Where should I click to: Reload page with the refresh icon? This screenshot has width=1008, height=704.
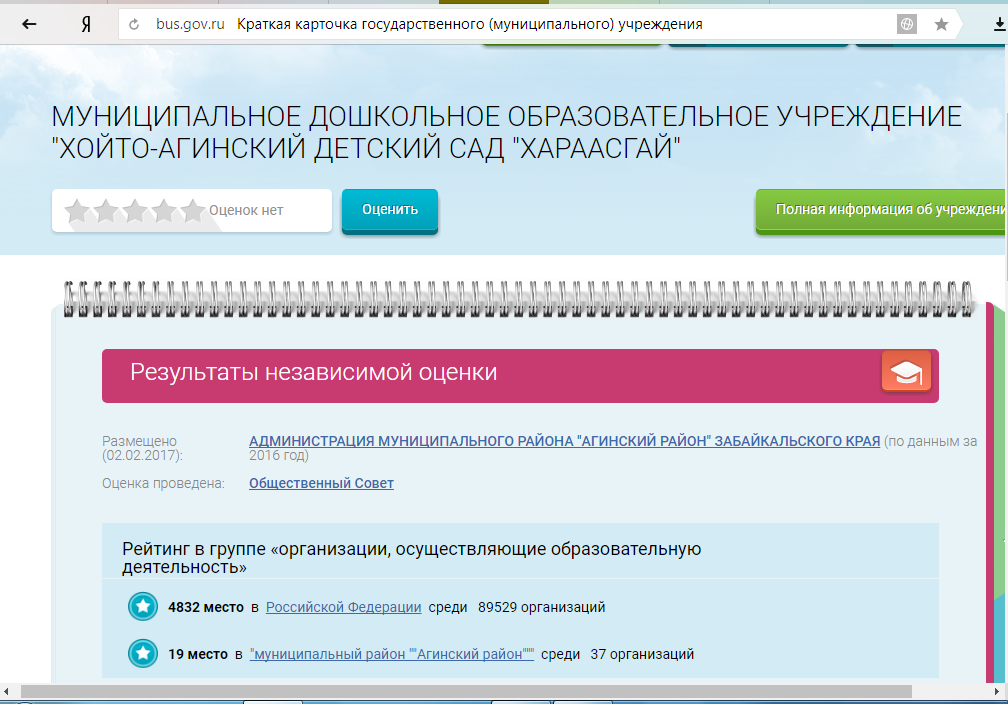point(134,24)
